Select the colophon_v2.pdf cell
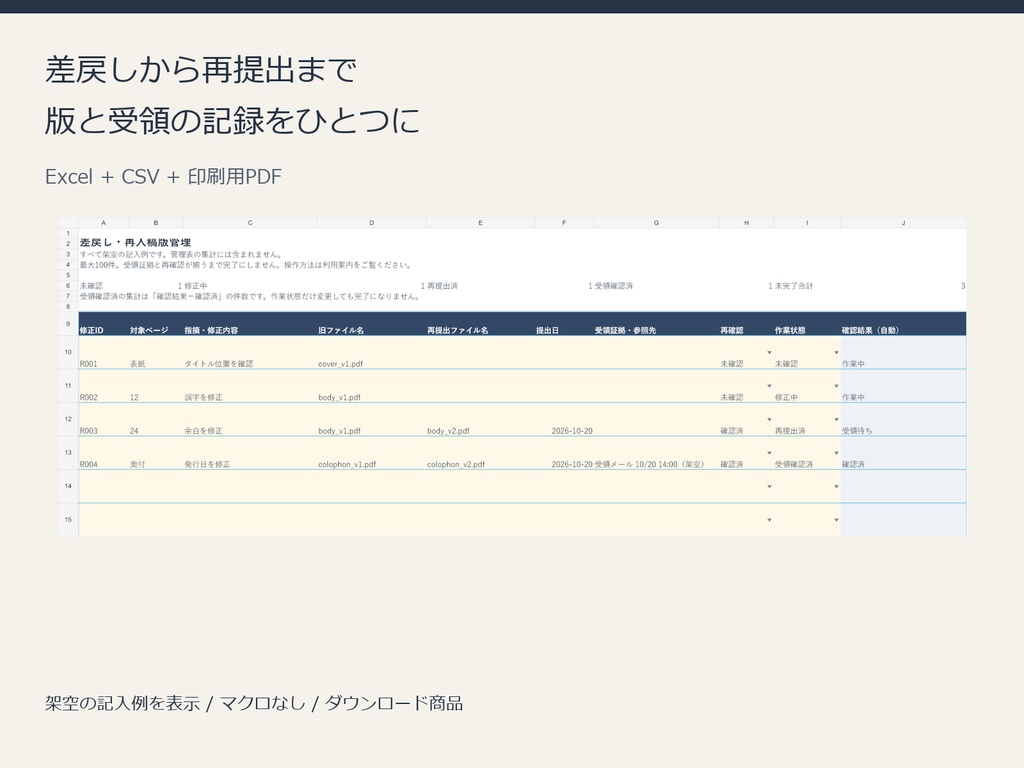The width and height of the screenshot is (1024, 768). pos(481,453)
